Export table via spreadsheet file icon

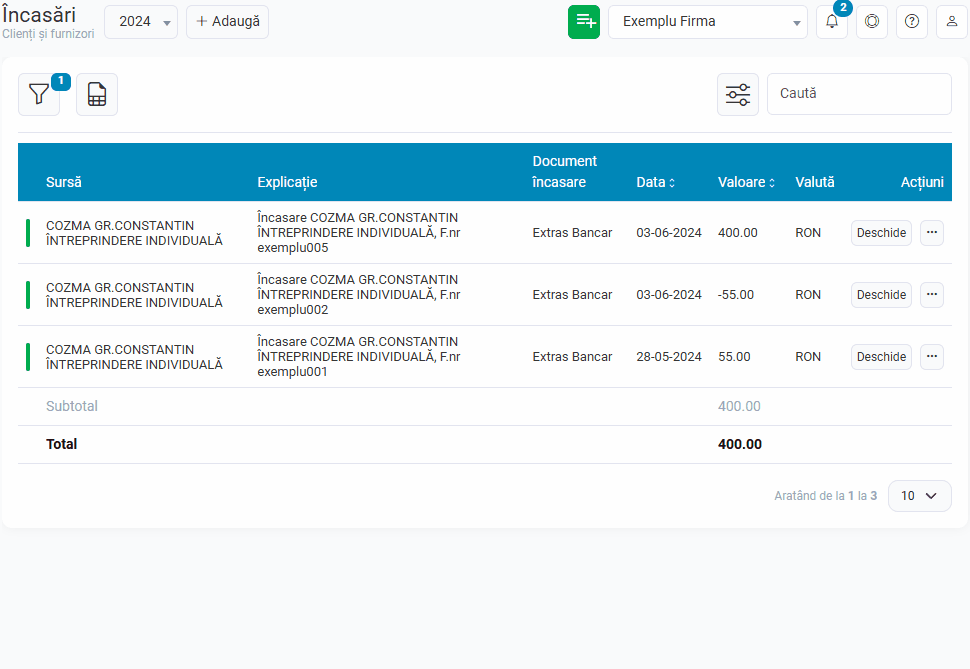[x=97, y=94]
